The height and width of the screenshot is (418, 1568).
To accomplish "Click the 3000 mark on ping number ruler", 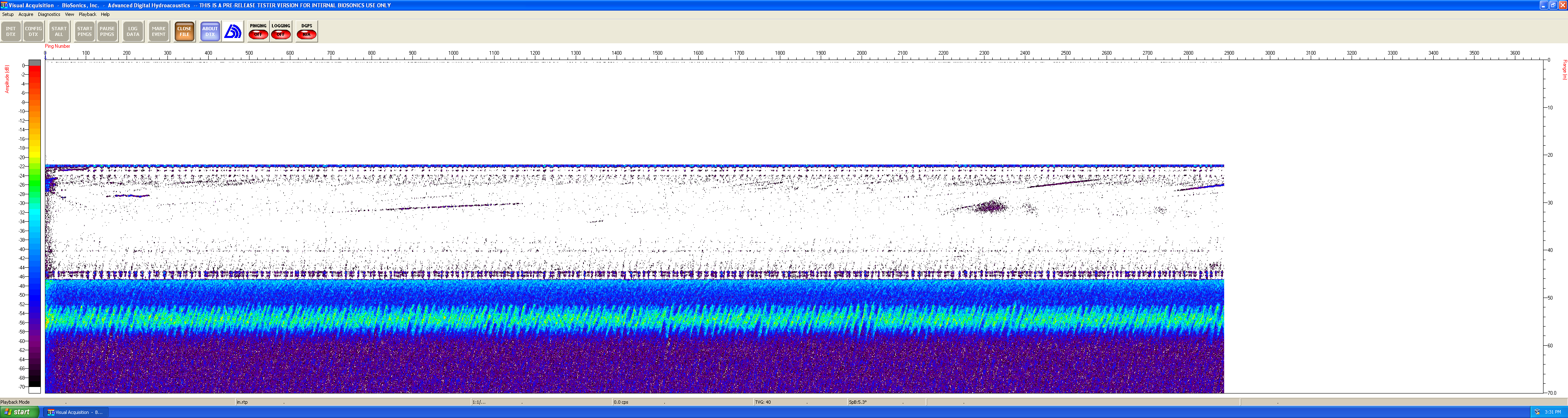I will (x=1270, y=53).
